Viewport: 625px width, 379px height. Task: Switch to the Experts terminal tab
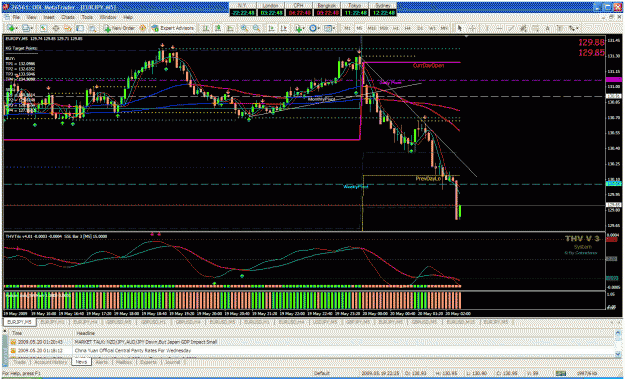point(149,362)
